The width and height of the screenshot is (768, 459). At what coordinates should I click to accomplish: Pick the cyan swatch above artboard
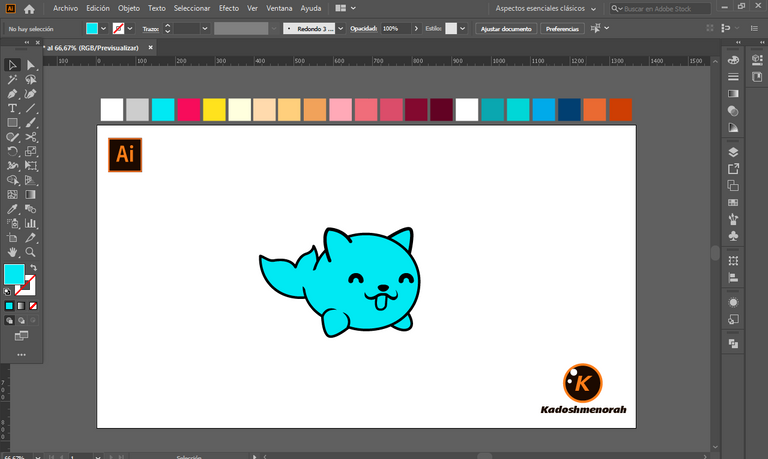(x=163, y=109)
